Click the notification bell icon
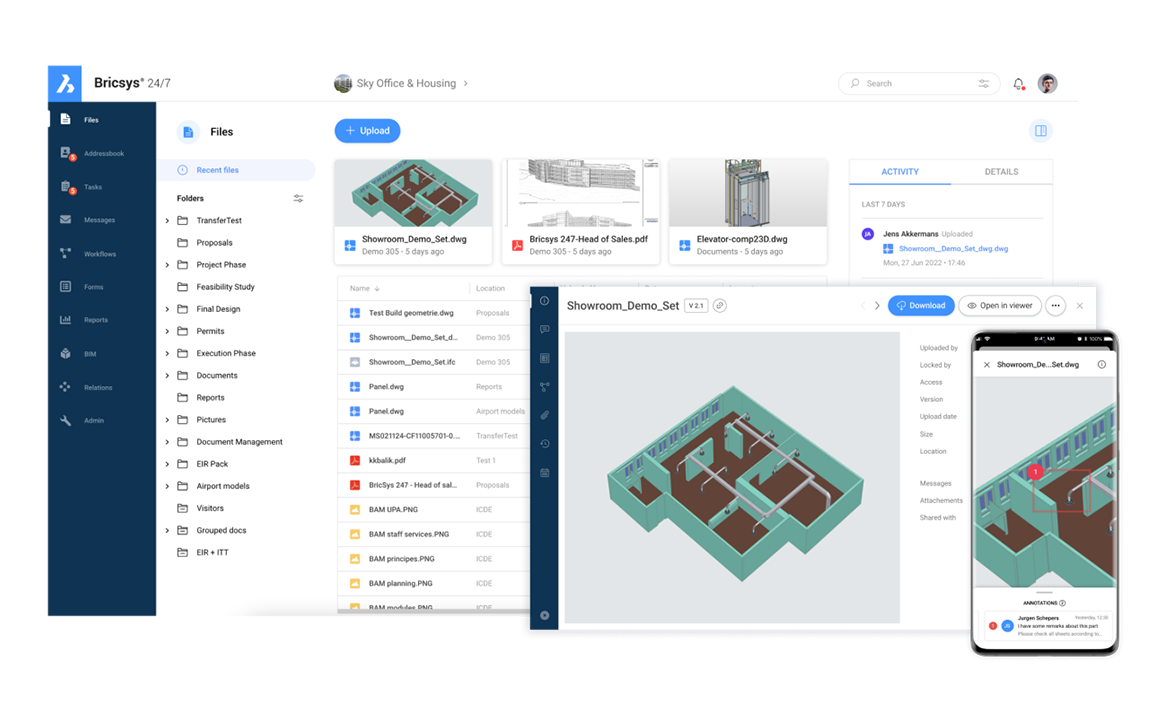The image size is (1172, 710). [x=1019, y=84]
